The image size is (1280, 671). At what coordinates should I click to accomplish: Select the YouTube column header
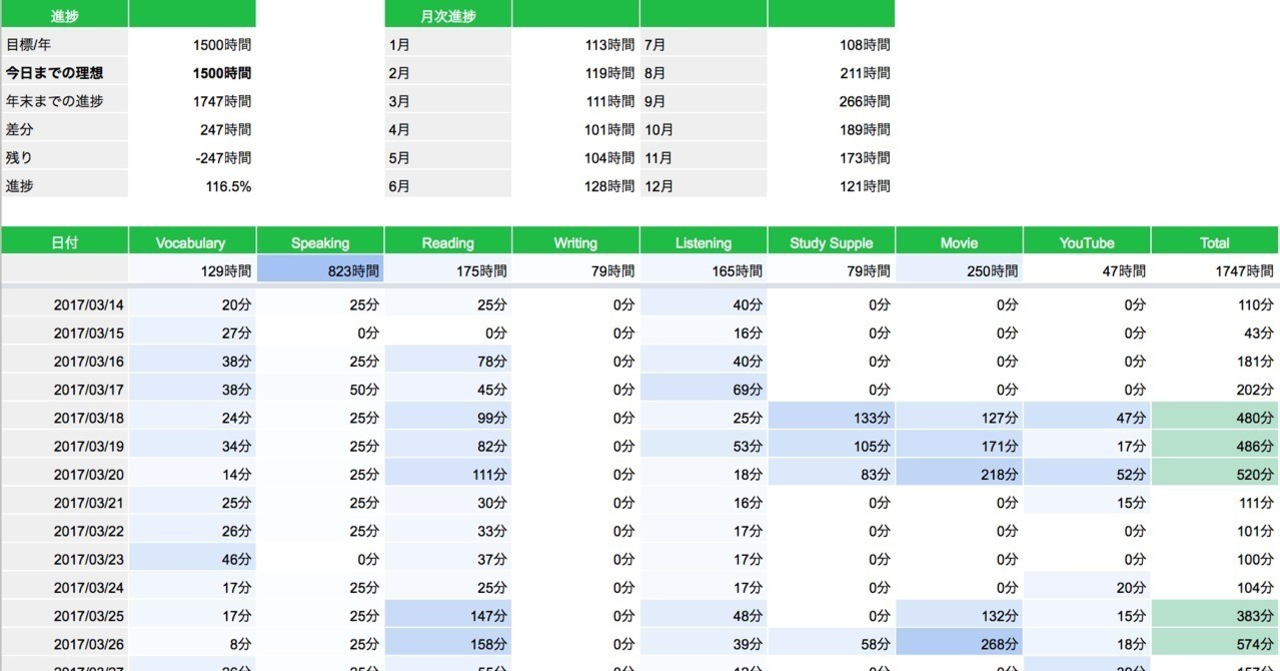(1087, 242)
